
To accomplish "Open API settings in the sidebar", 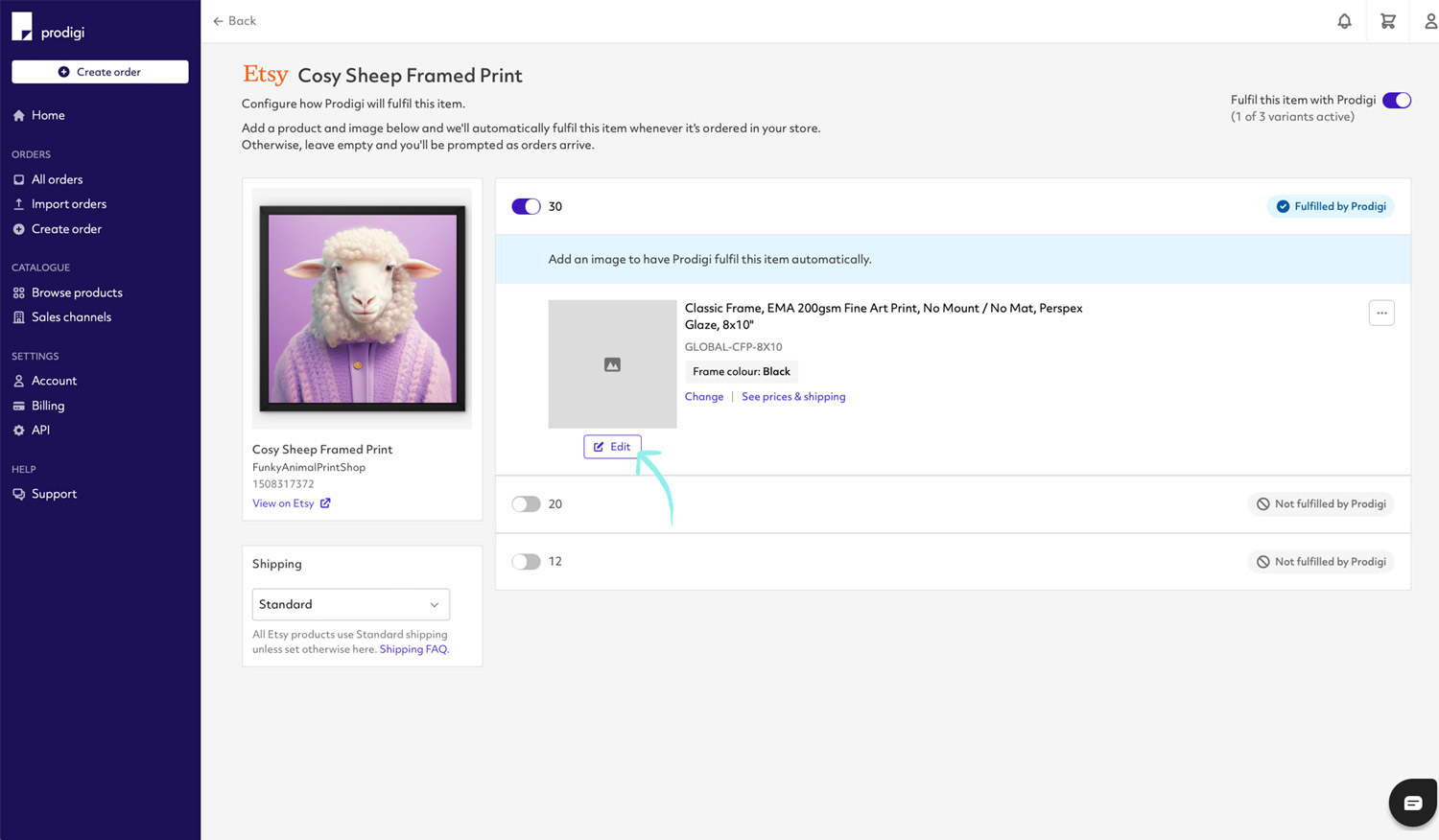I will [40, 430].
